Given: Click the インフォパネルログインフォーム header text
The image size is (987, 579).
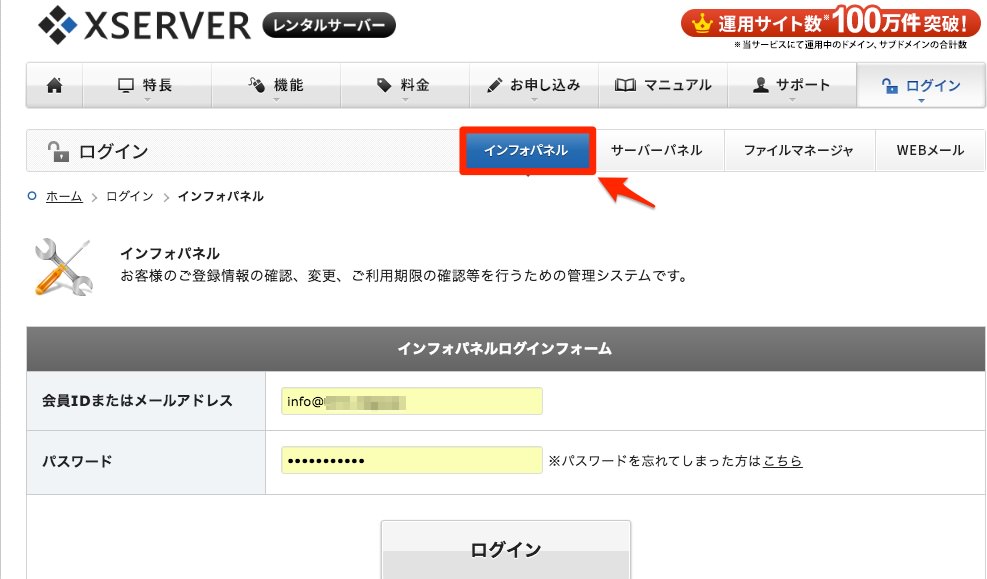Looking at the screenshot, I should tap(505, 349).
